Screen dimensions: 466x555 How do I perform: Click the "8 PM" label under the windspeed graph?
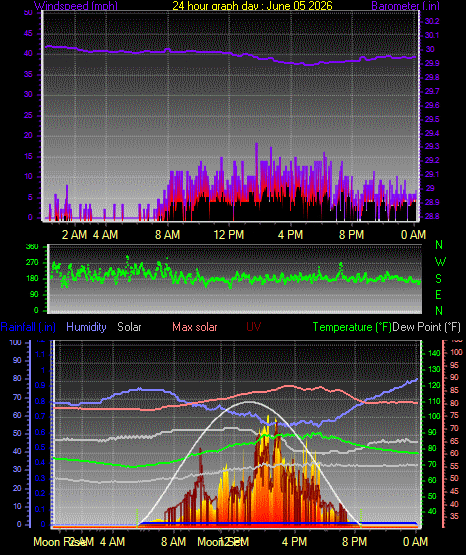(x=351, y=234)
